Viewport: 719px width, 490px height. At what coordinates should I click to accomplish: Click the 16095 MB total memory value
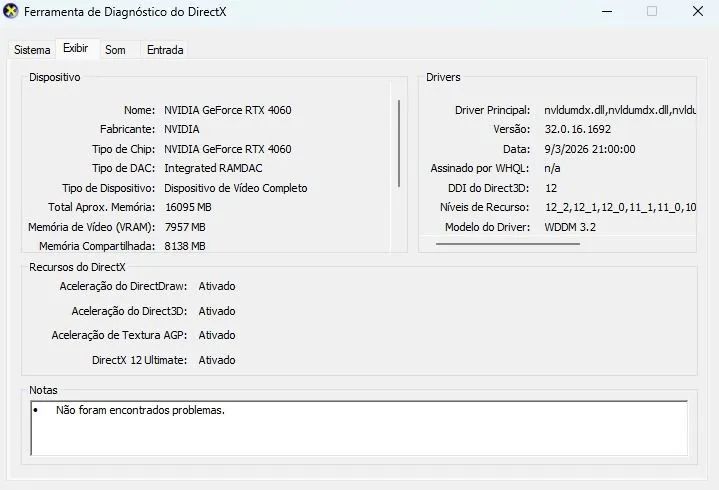[188, 207]
